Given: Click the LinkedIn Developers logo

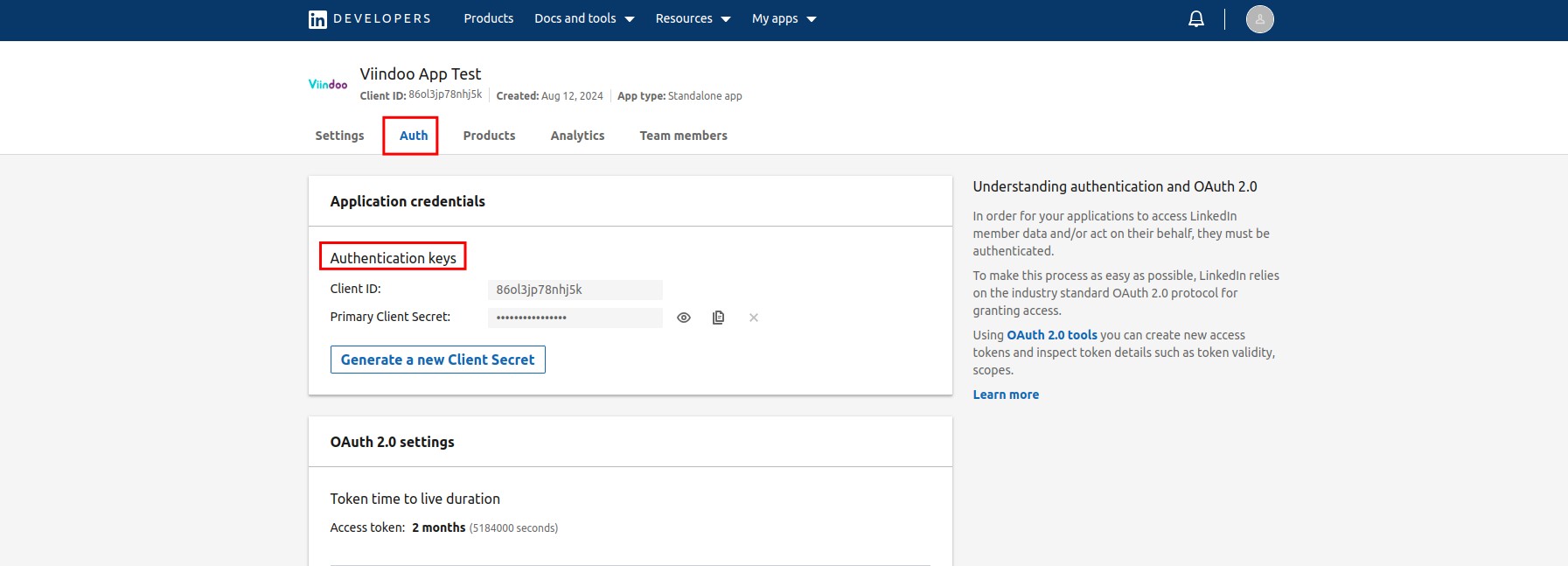Looking at the screenshot, I should point(369,18).
